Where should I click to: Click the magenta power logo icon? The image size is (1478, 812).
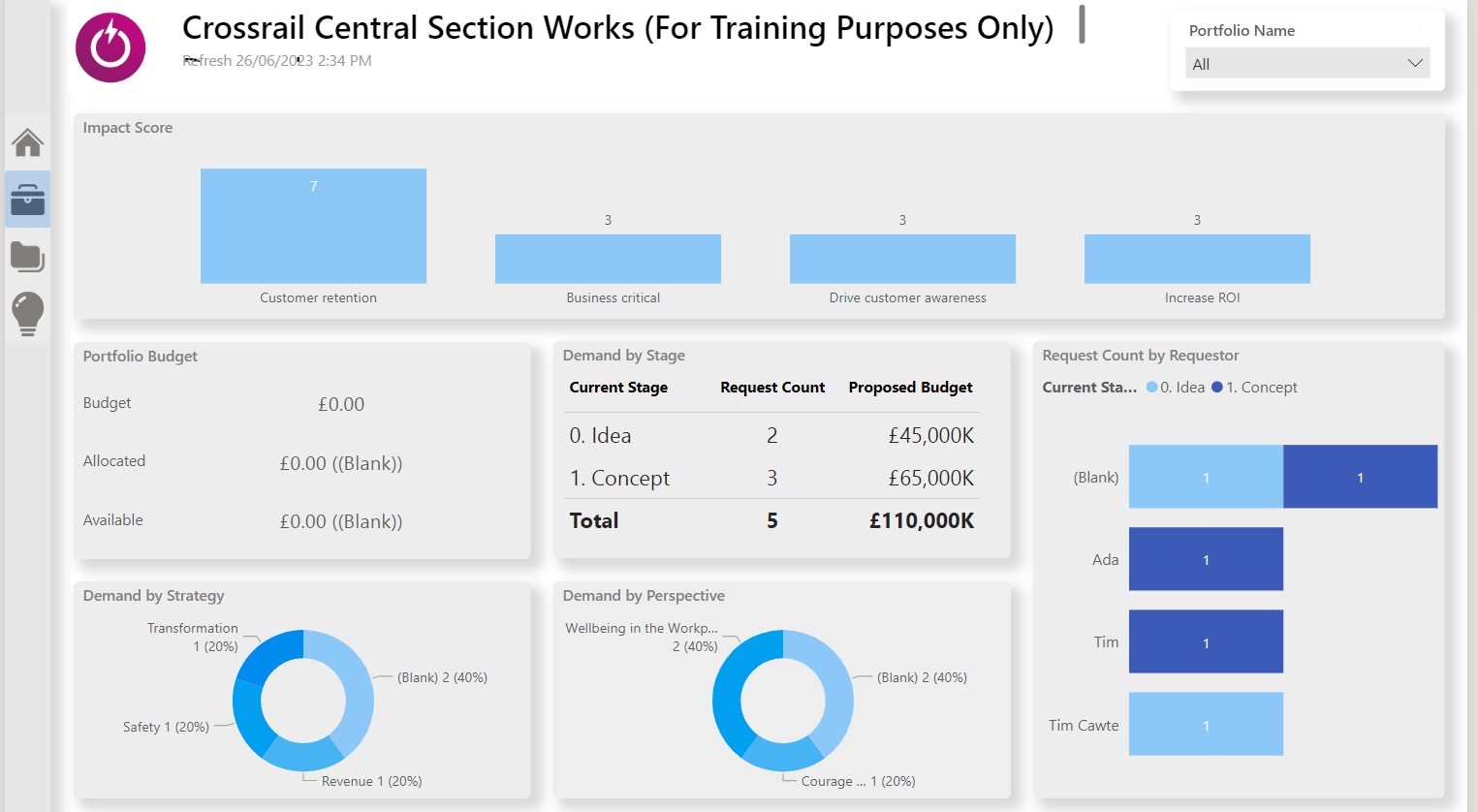(x=110, y=47)
